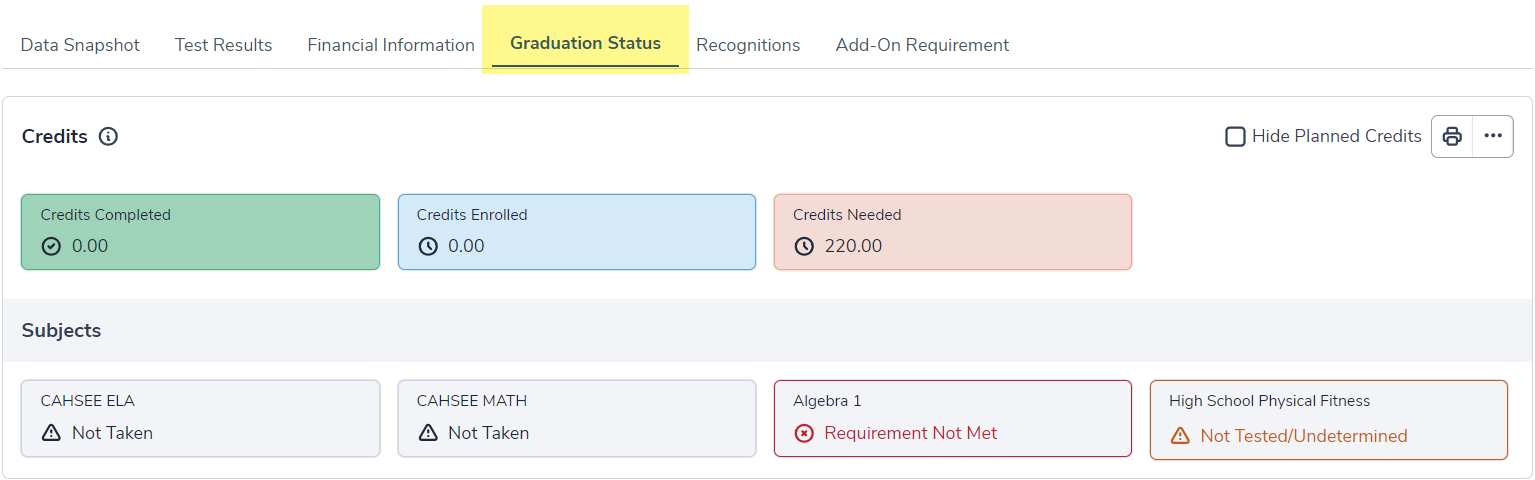Click the CAHSEE ELA warning triangle icon
Viewport: 1535px width, 480px height.
pos(52,433)
